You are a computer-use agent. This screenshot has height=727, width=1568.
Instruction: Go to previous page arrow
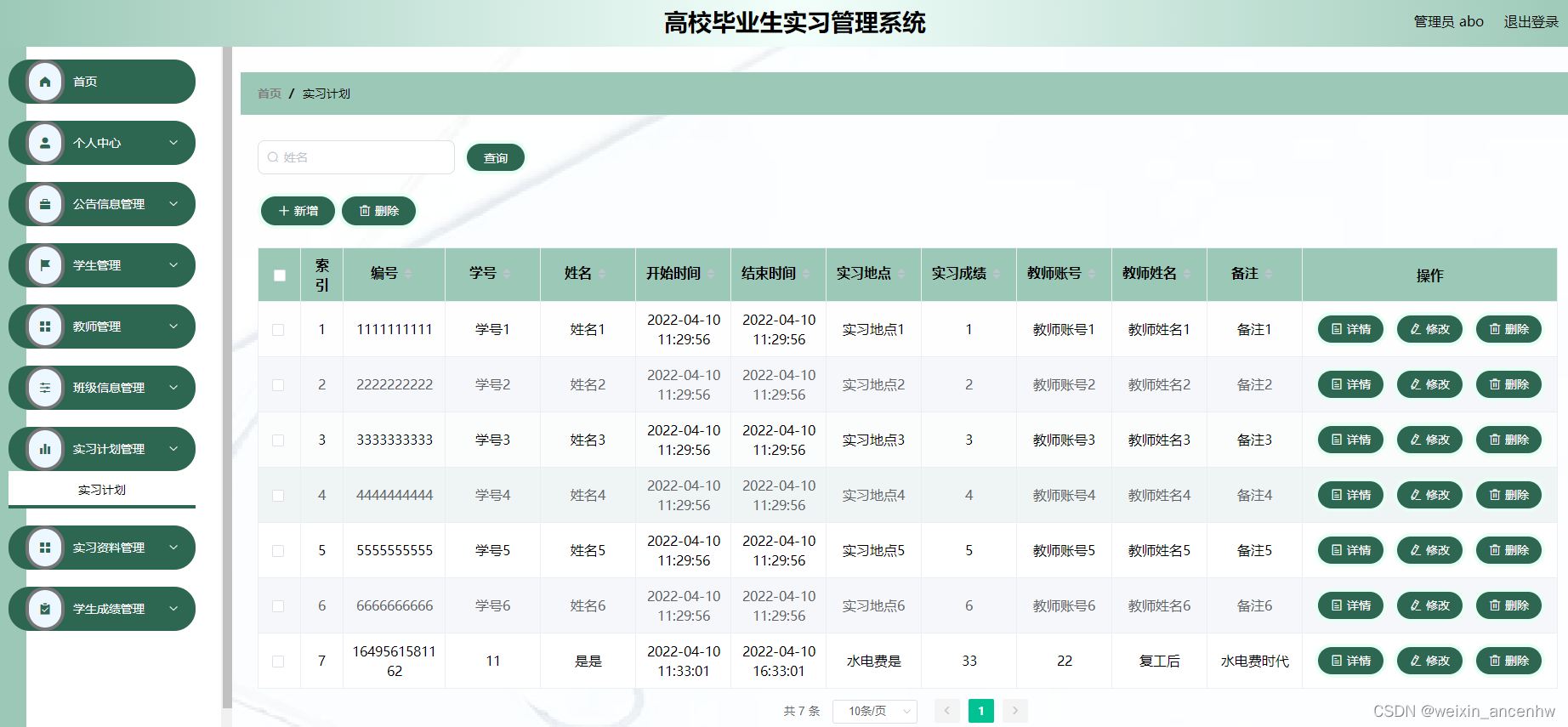[947, 711]
